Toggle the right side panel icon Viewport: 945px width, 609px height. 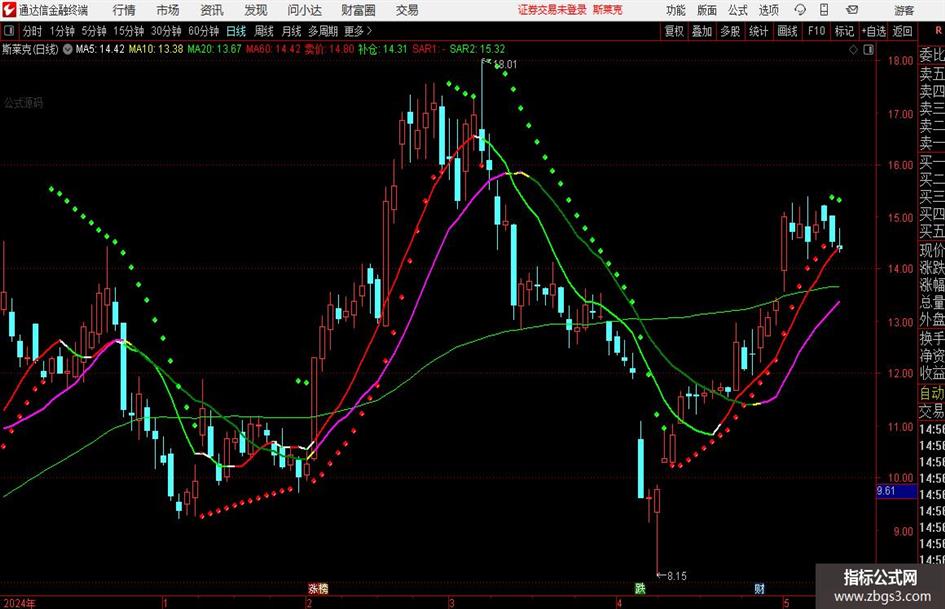point(868,49)
